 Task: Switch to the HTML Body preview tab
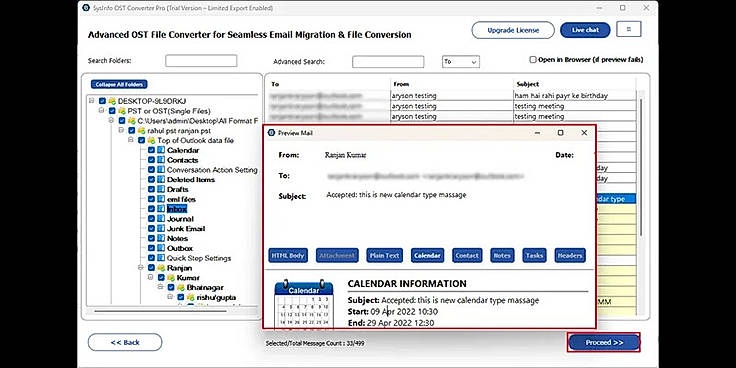coord(288,256)
